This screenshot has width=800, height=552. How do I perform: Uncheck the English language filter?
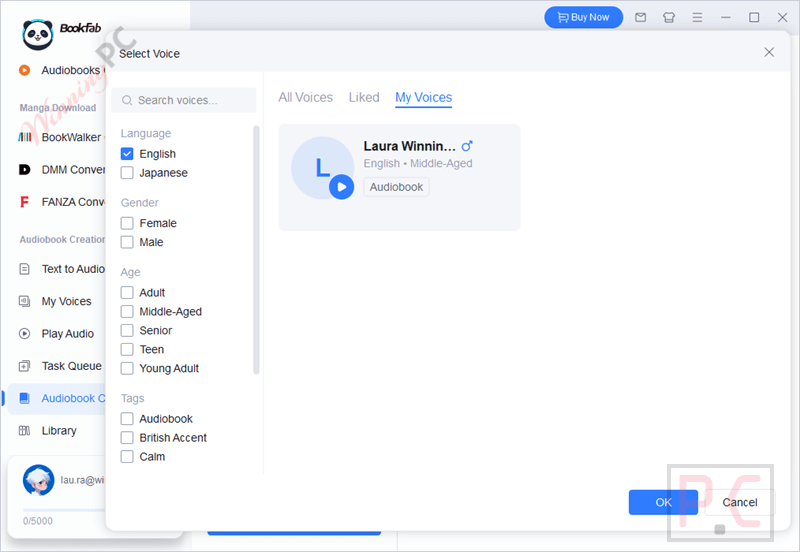(x=127, y=154)
